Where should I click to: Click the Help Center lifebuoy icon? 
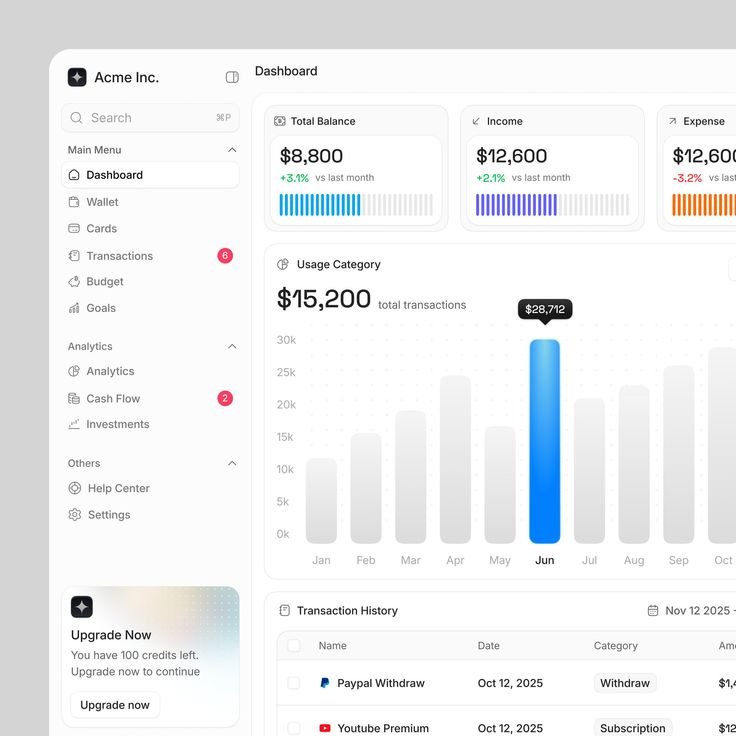point(75,488)
